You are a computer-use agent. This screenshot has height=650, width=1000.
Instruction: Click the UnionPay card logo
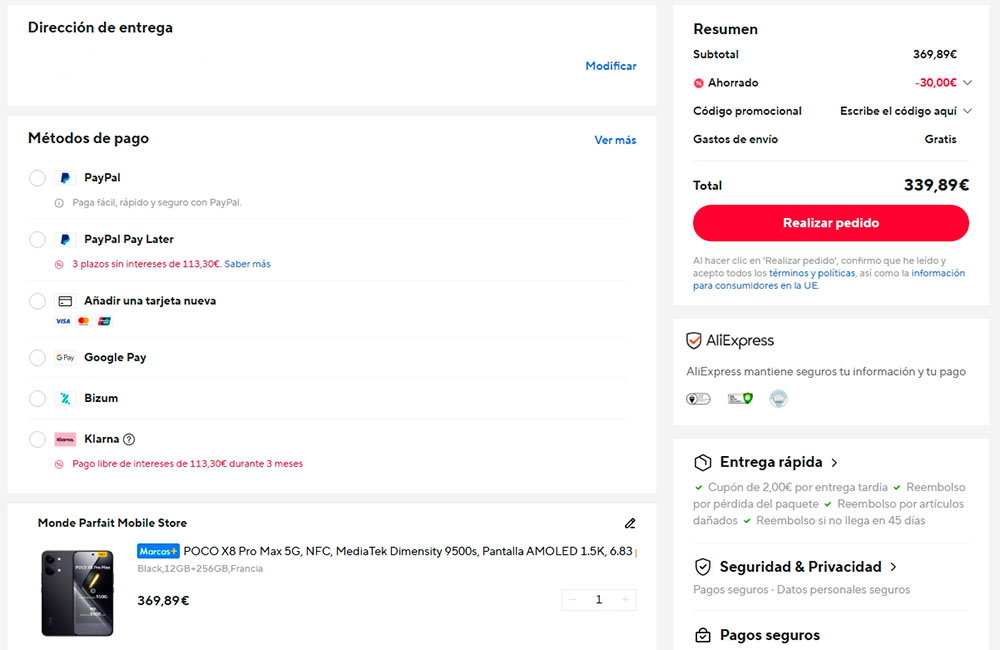105,321
